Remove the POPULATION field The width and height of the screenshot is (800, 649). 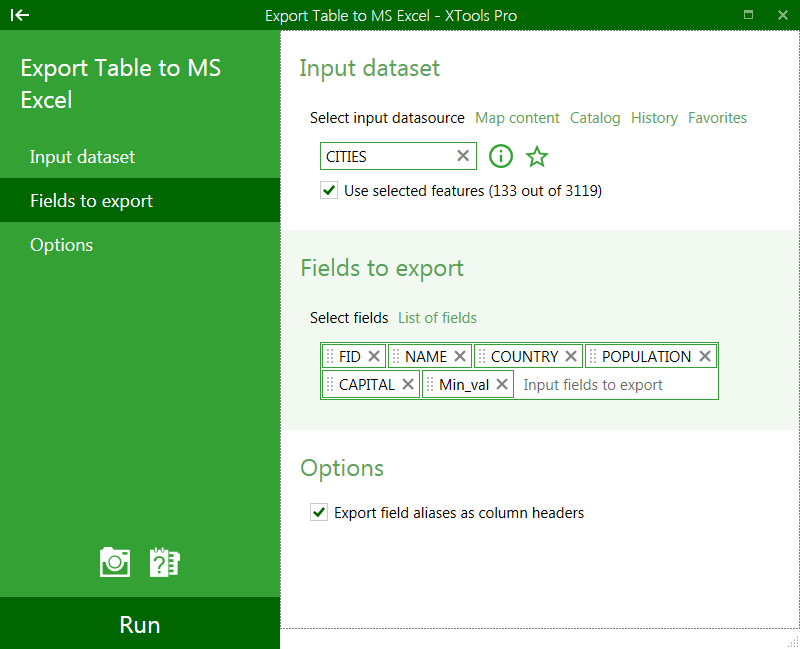[x=705, y=356]
